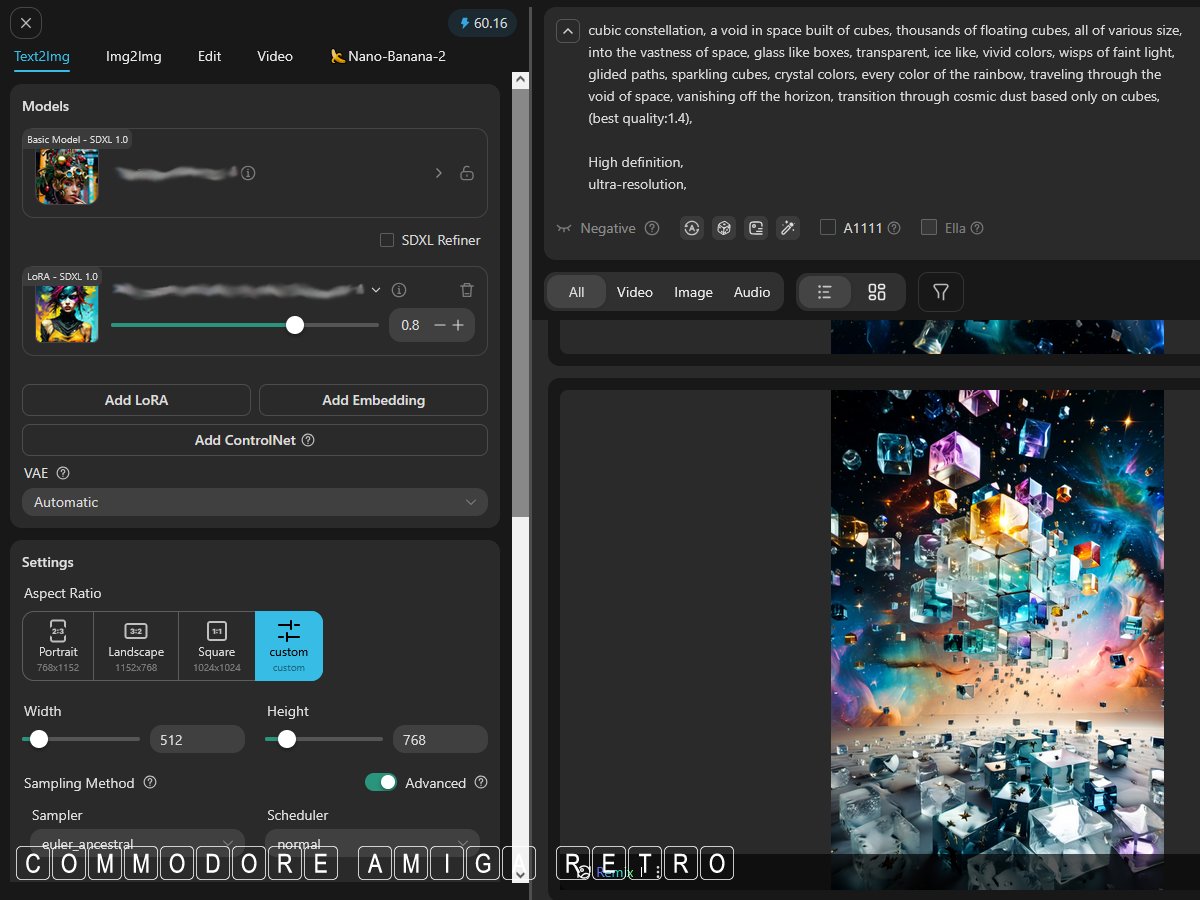Open the VAE Automatic dropdown
1200x900 pixels.
tap(255, 502)
